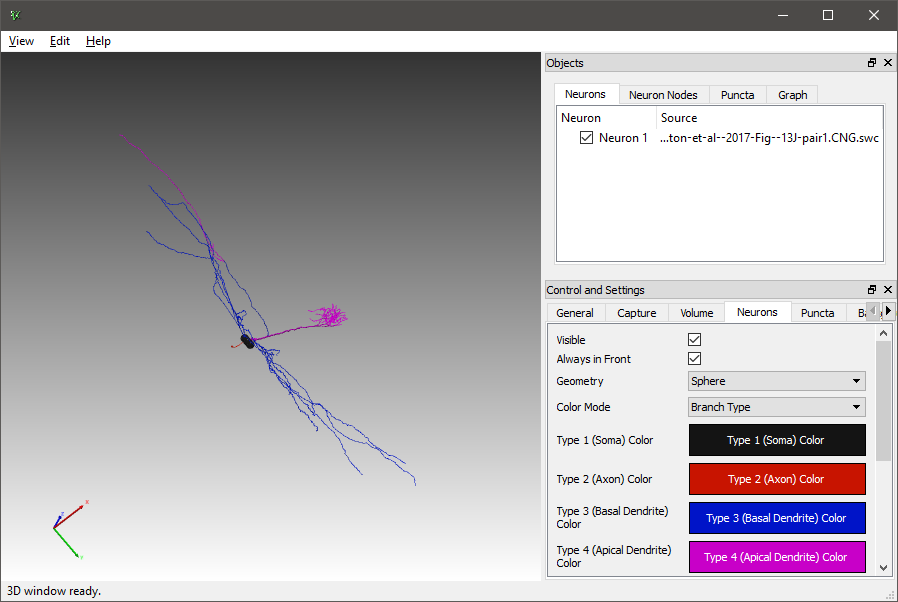Open the Geometry dropdown showing Sphere
The height and width of the screenshot is (602, 898).
point(776,381)
